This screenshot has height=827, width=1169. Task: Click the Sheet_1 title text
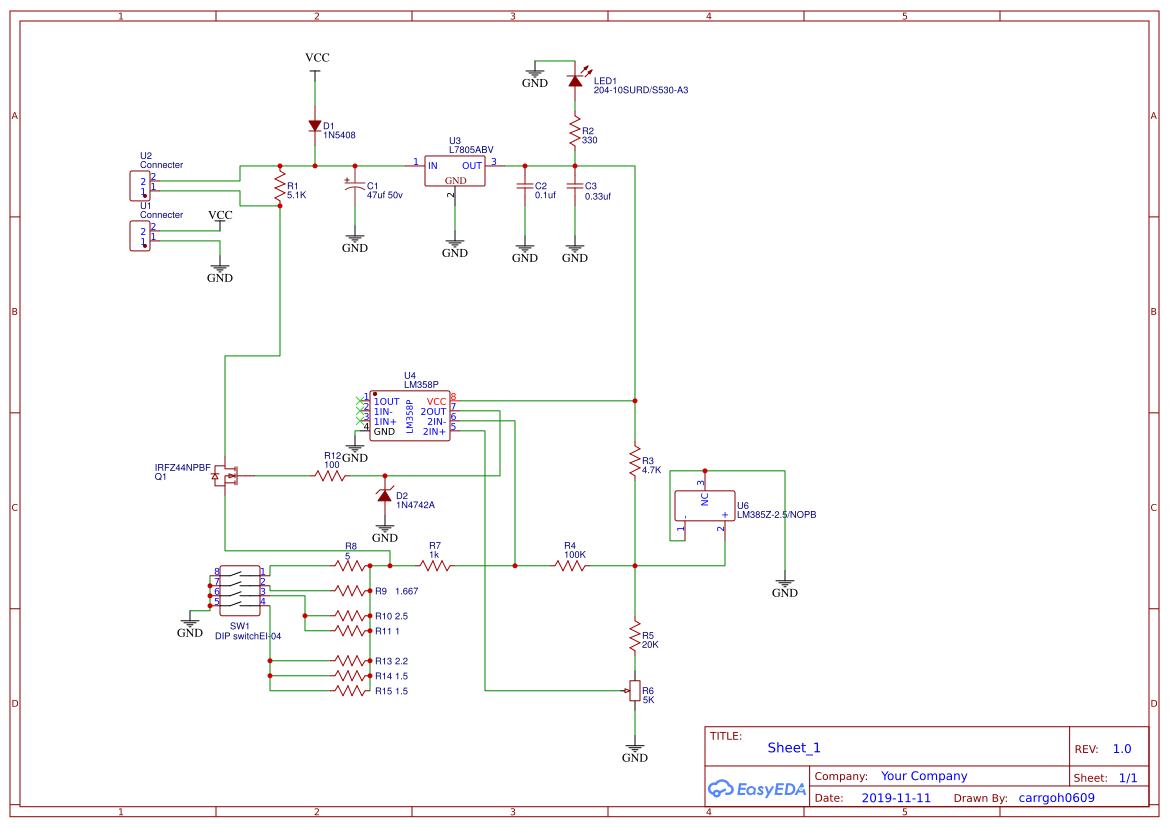tap(793, 747)
